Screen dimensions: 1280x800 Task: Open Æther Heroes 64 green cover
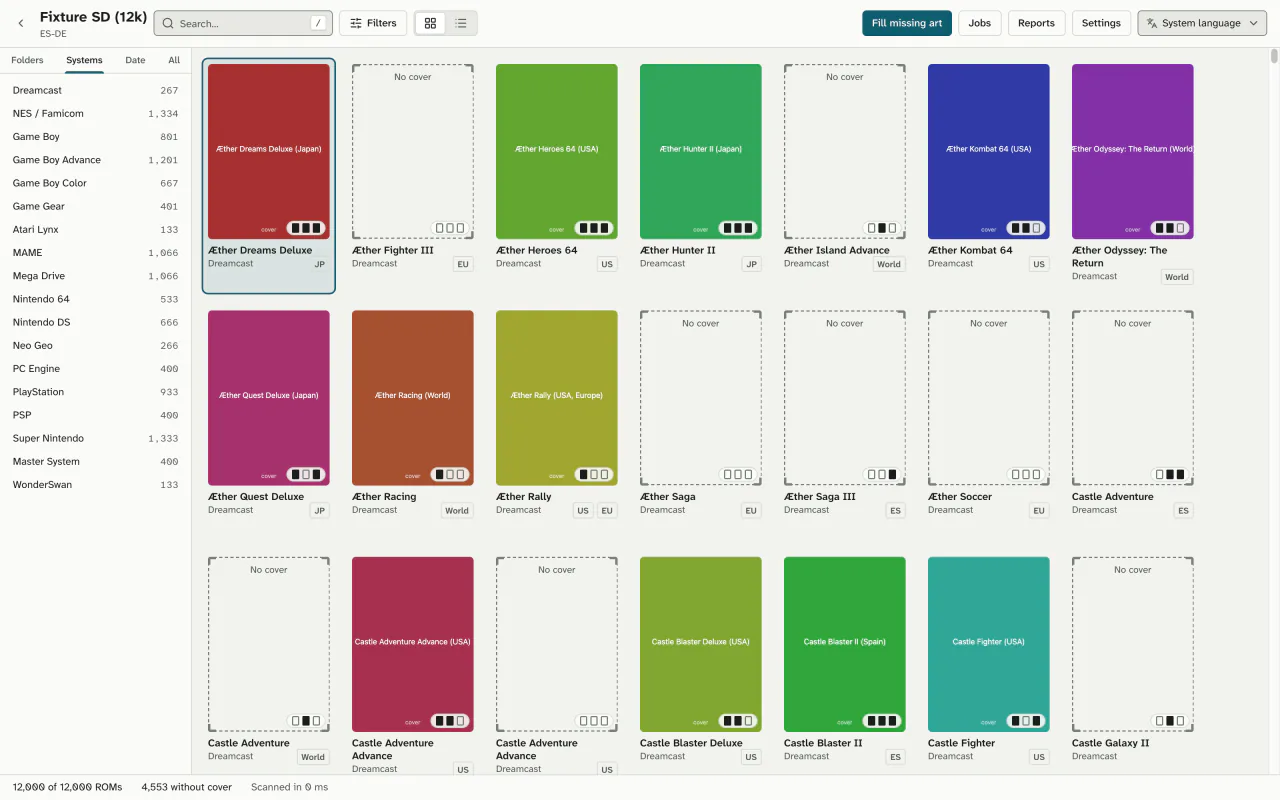(557, 151)
